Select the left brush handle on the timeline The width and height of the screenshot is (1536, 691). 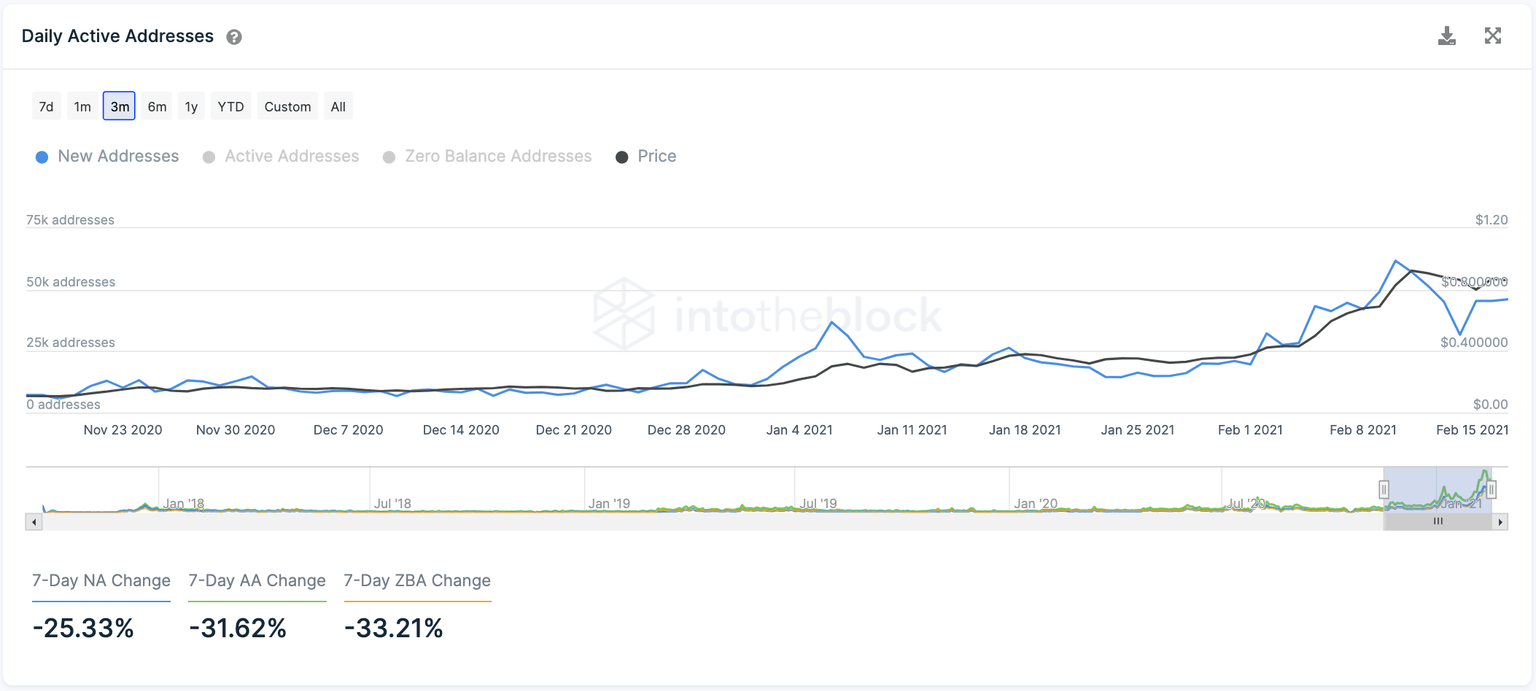pos(1384,489)
